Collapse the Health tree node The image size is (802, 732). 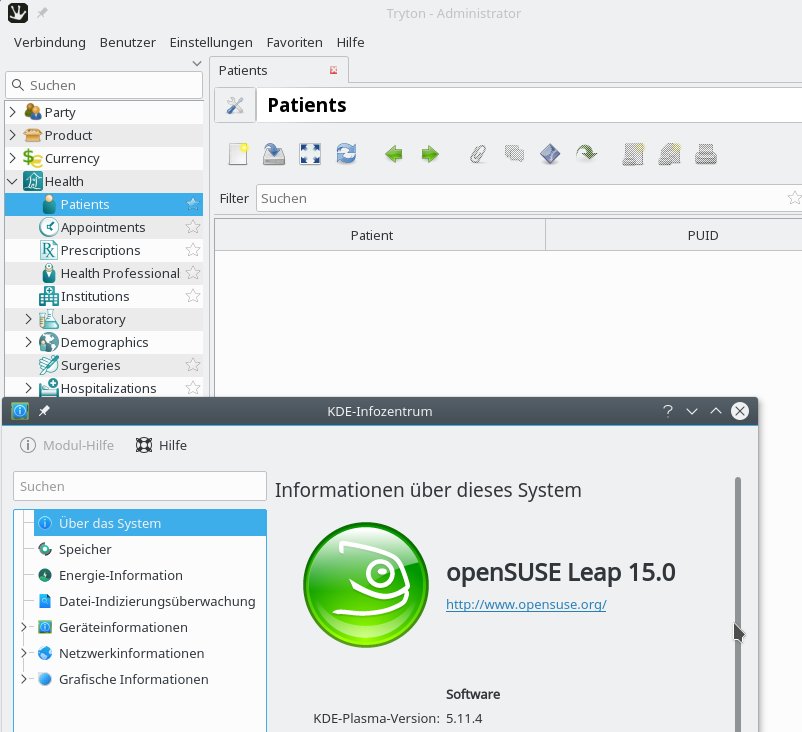(13, 181)
